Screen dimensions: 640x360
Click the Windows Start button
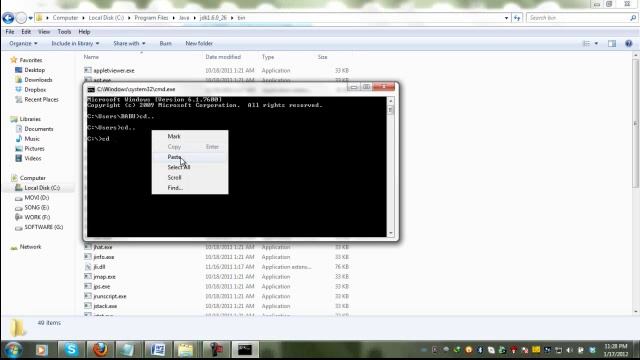[x=13, y=350]
